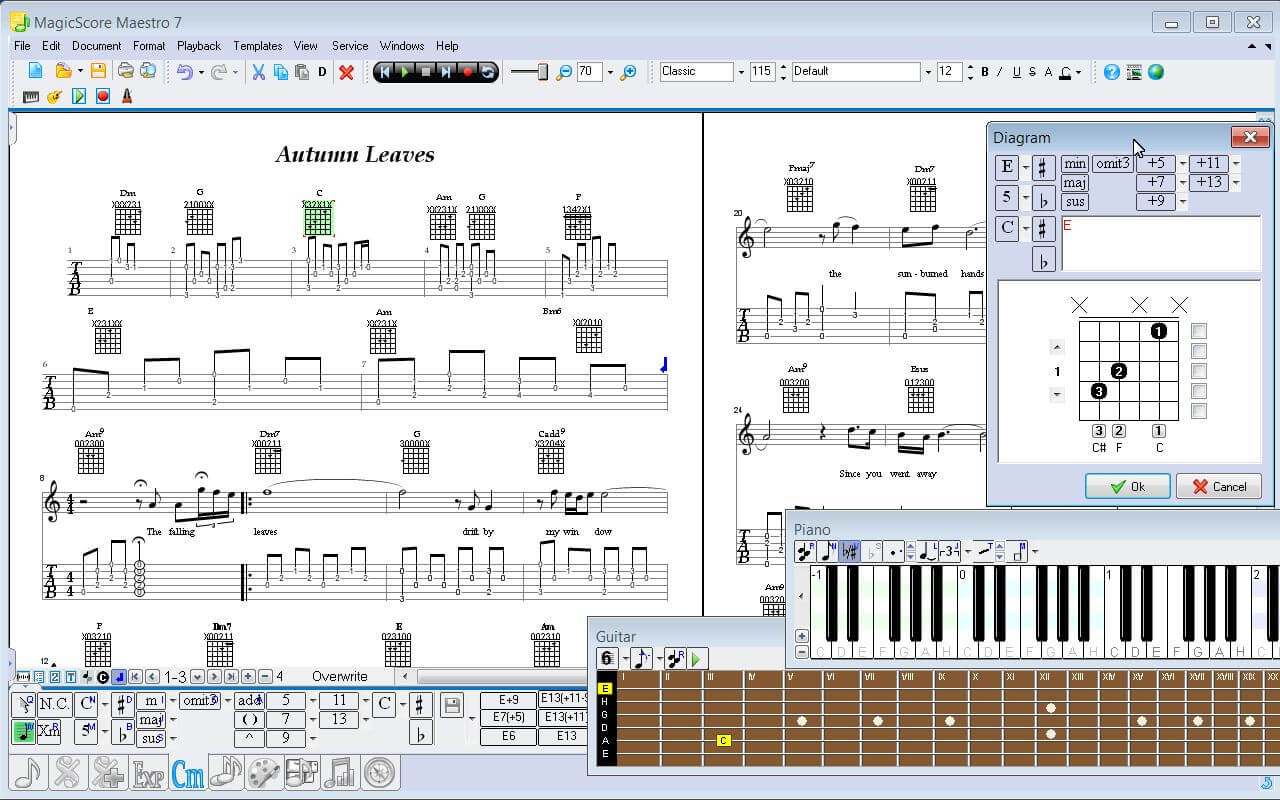The height and width of the screenshot is (800, 1280).
Task: Click the green play icon in Guitar panel
Action: point(697,658)
